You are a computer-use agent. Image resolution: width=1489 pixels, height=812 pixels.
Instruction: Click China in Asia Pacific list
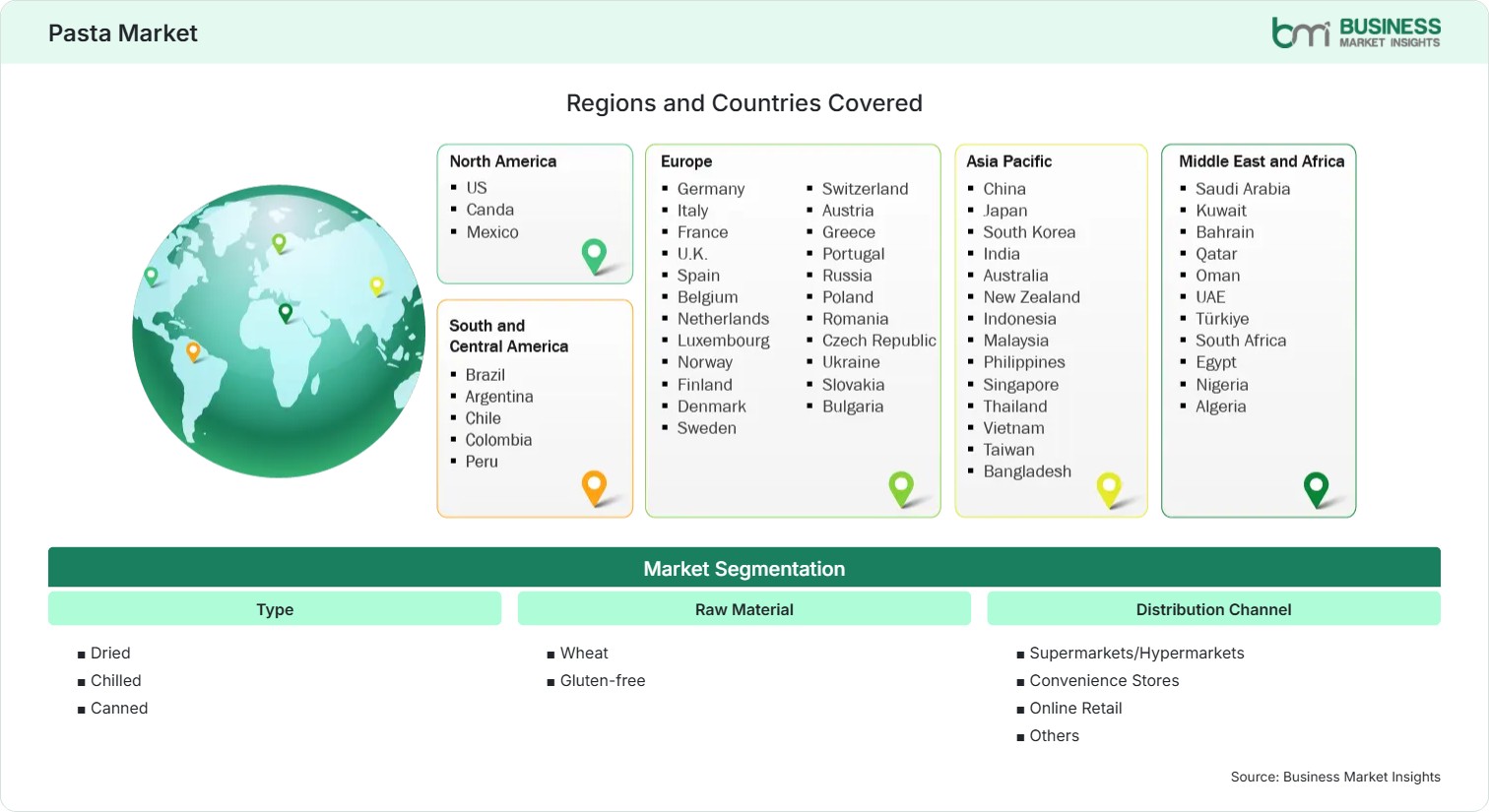[x=1004, y=189]
